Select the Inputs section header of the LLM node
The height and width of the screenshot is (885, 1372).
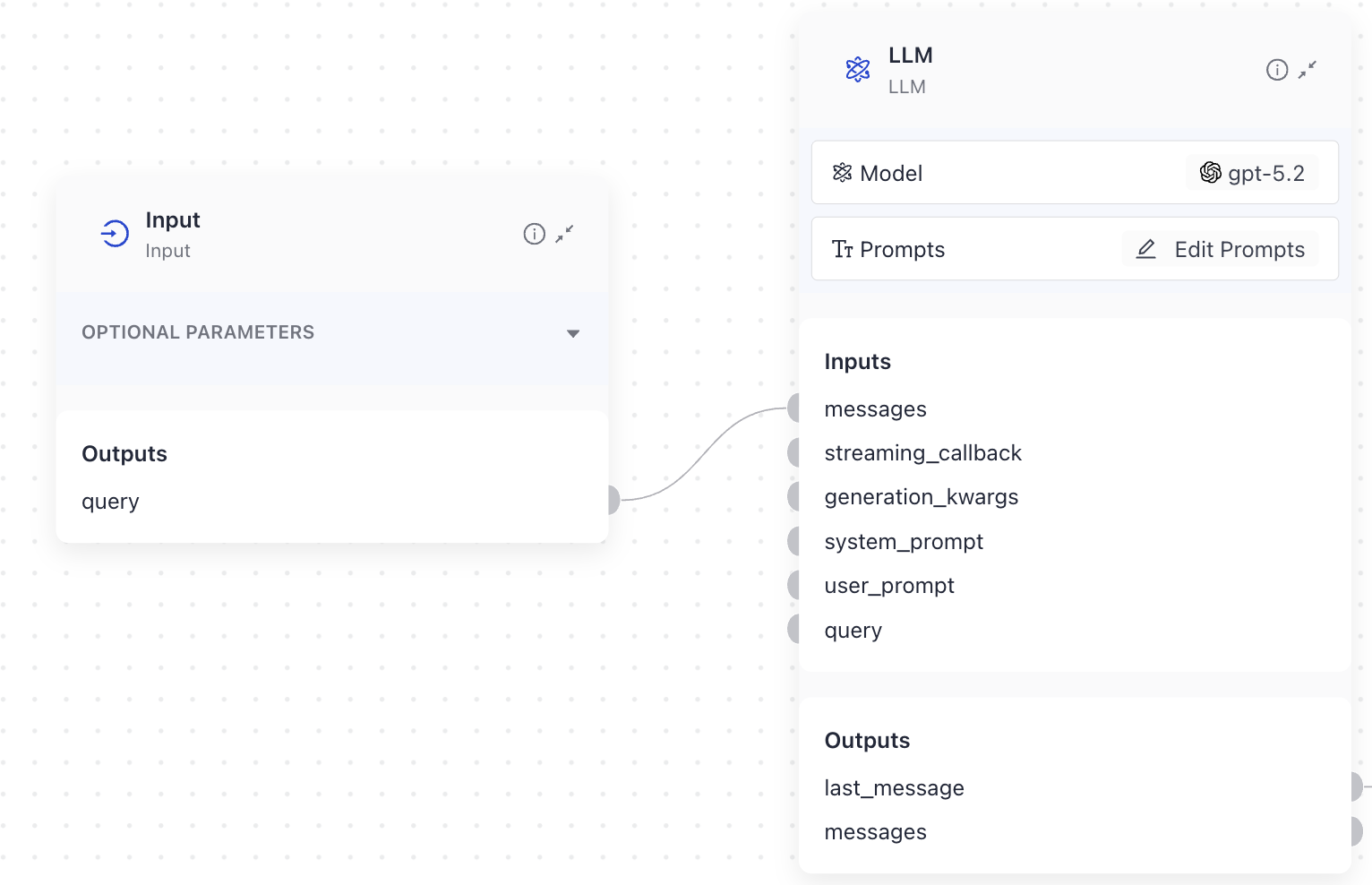857,361
